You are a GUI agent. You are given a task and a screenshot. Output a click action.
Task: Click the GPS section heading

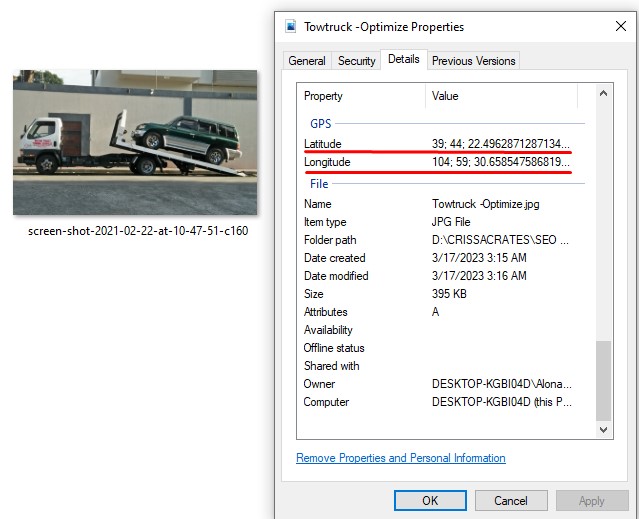(321, 124)
